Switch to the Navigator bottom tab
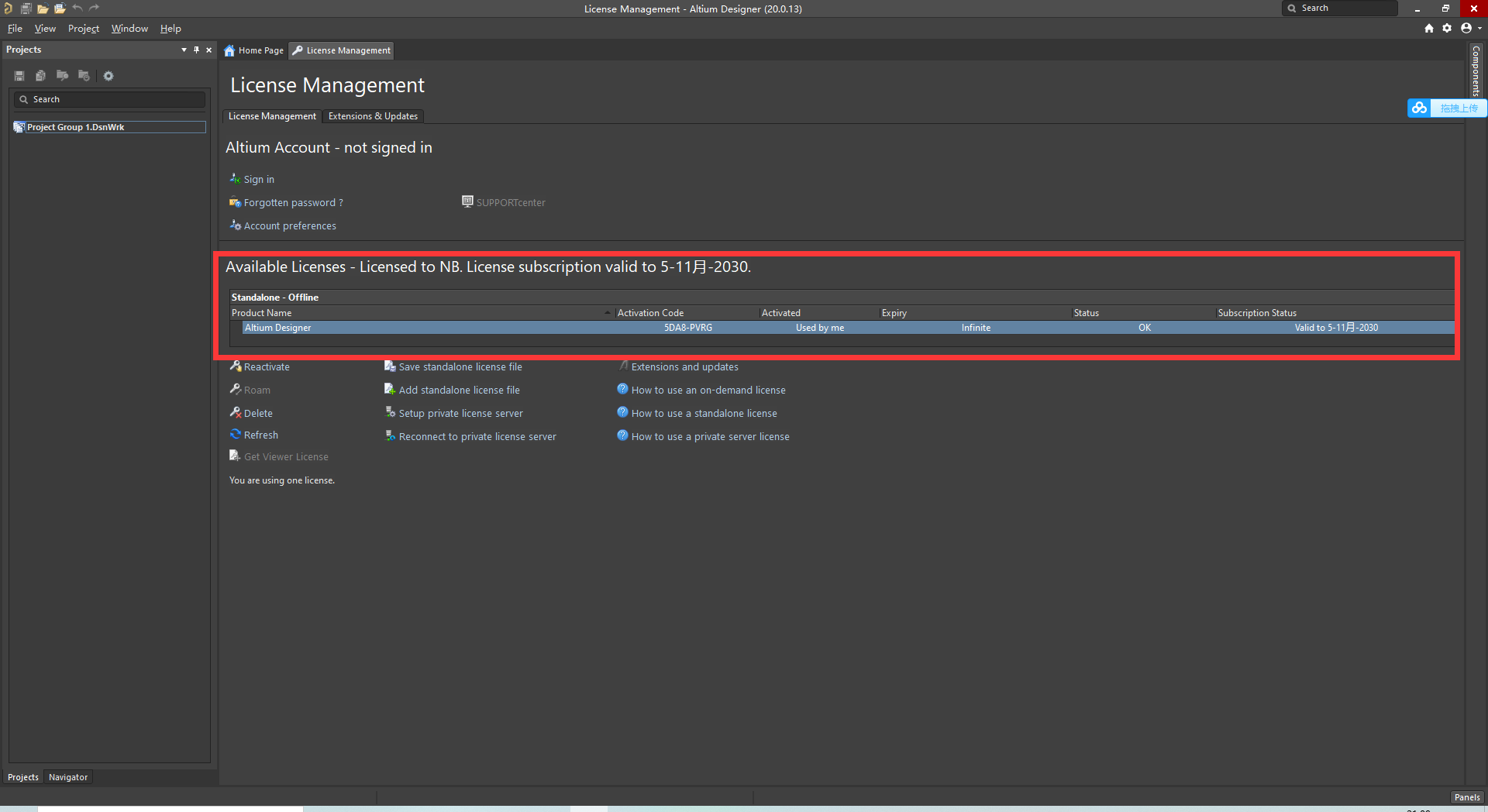The height and width of the screenshot is (812, 1488). point(68,777)
